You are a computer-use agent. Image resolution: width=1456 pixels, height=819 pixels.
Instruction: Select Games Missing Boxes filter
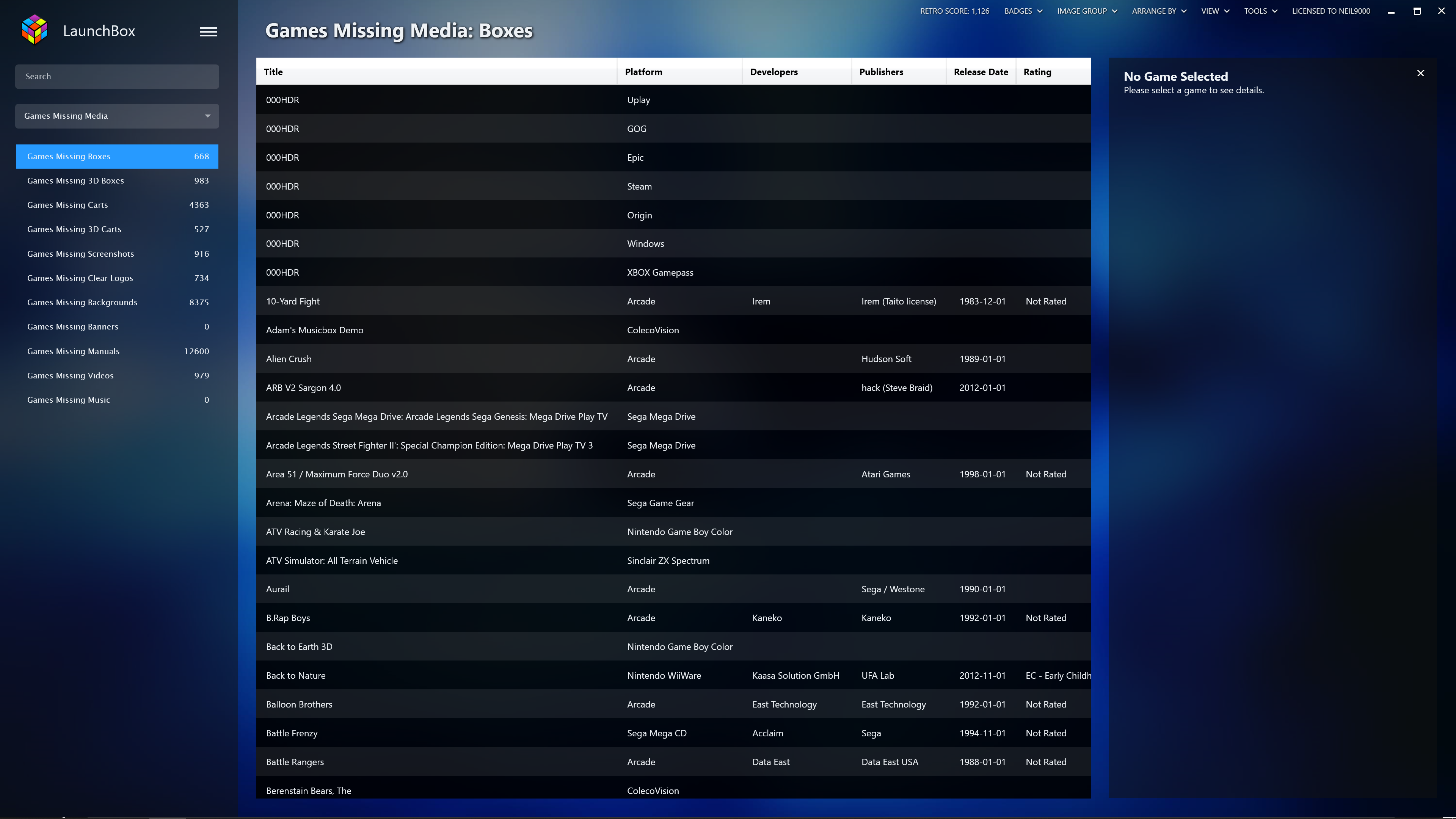click(117, 157)
